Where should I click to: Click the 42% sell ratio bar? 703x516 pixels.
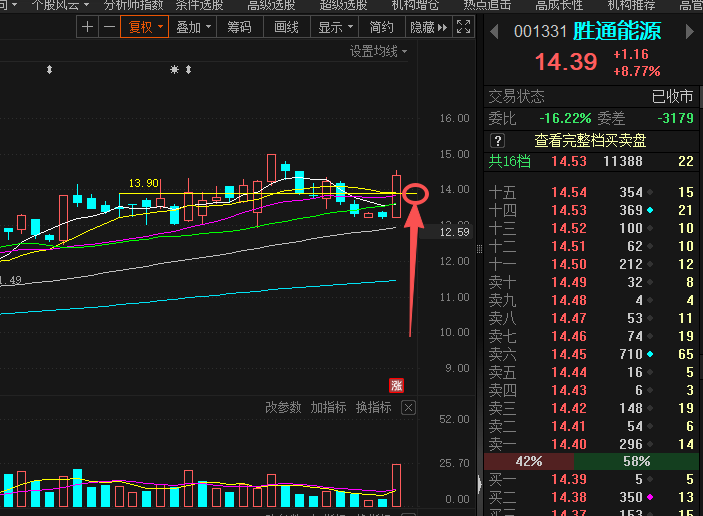point(529,461)
